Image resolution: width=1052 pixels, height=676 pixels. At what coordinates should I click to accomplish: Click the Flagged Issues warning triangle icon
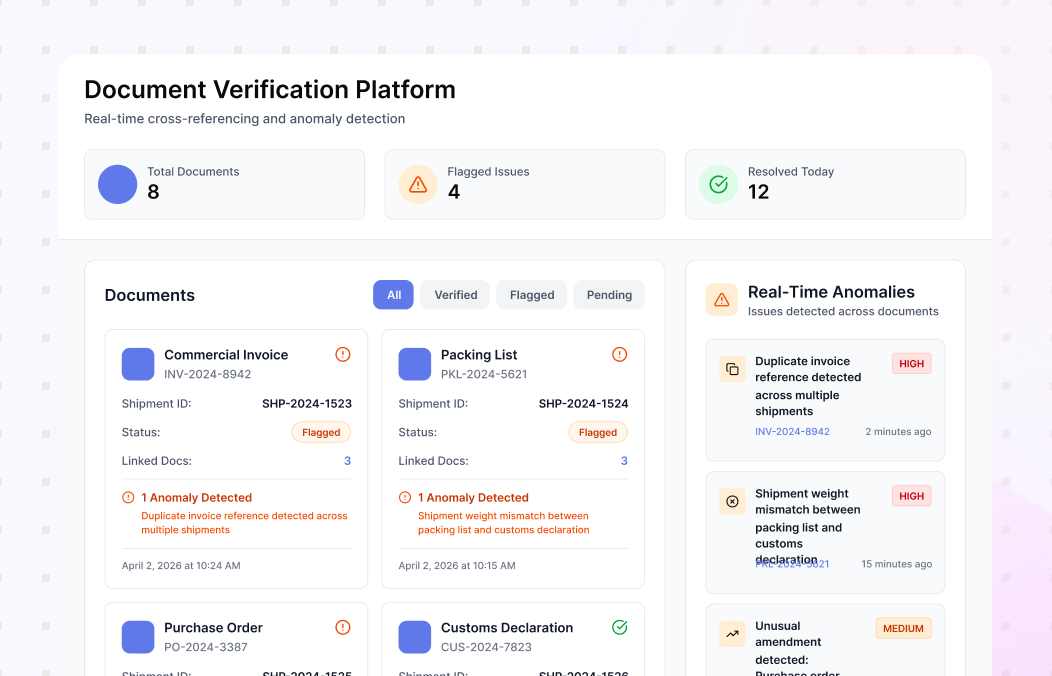point(418,184)
